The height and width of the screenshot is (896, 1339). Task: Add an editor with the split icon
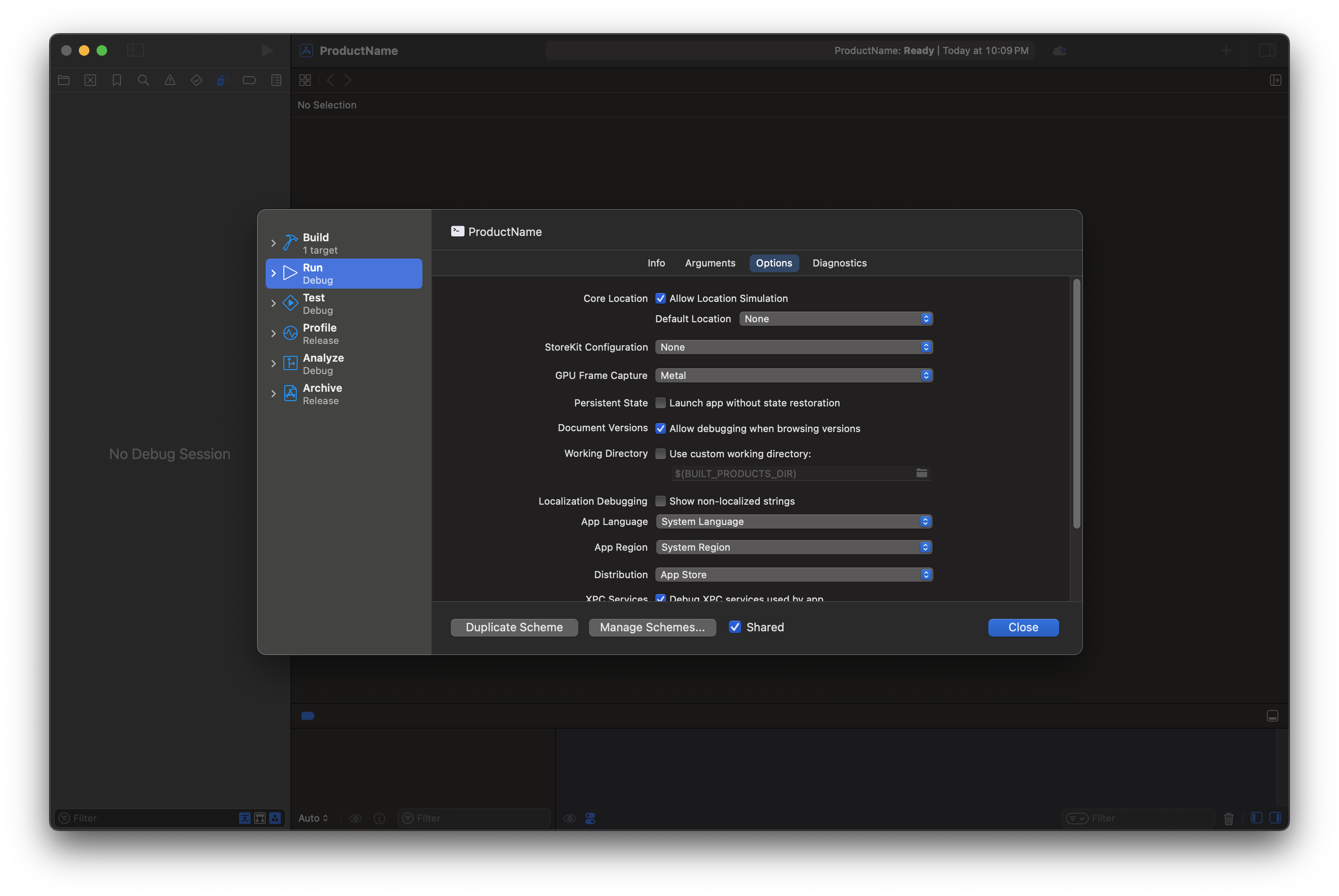(x=1275, y=81)
